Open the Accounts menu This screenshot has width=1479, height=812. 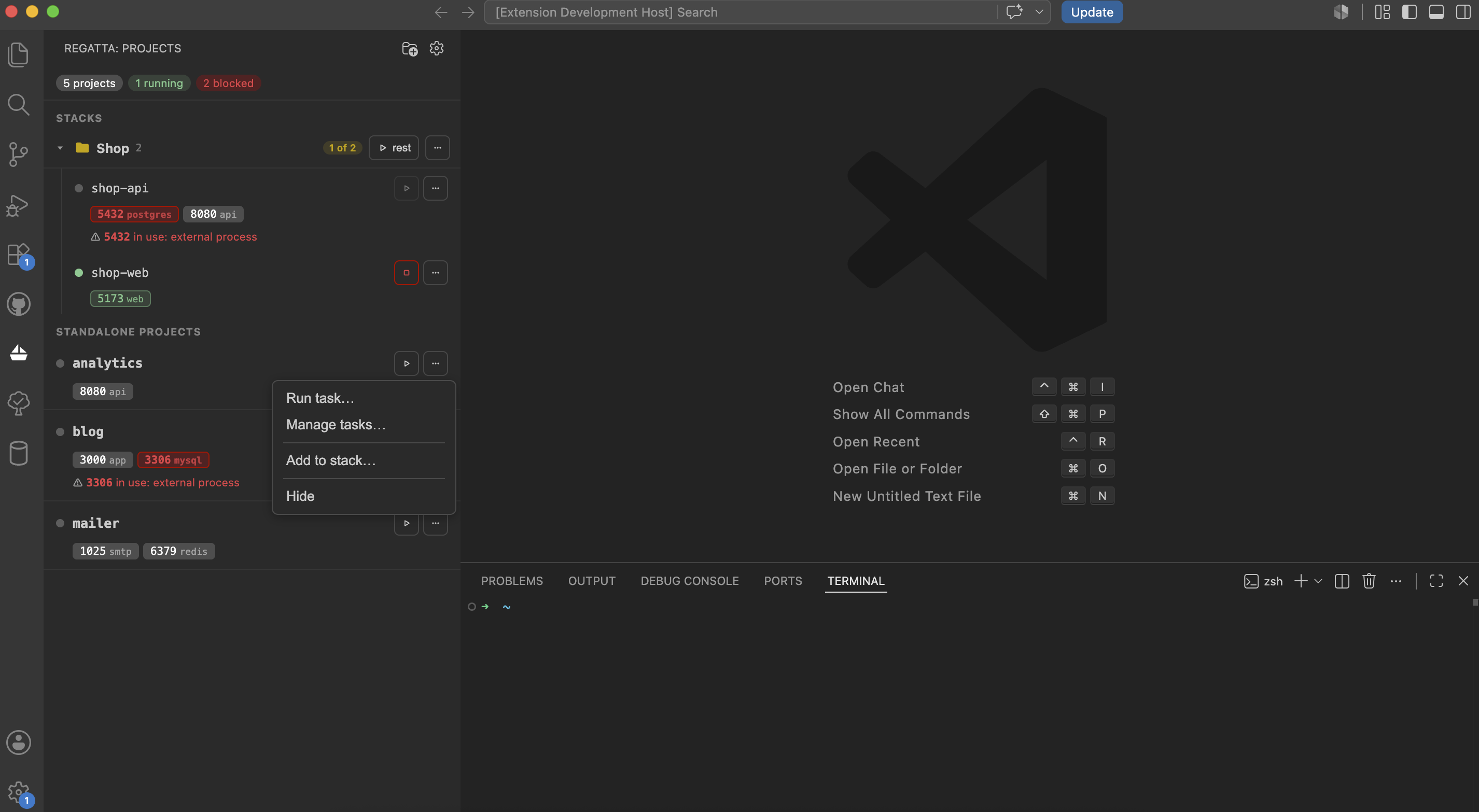(x=18, y=743)
